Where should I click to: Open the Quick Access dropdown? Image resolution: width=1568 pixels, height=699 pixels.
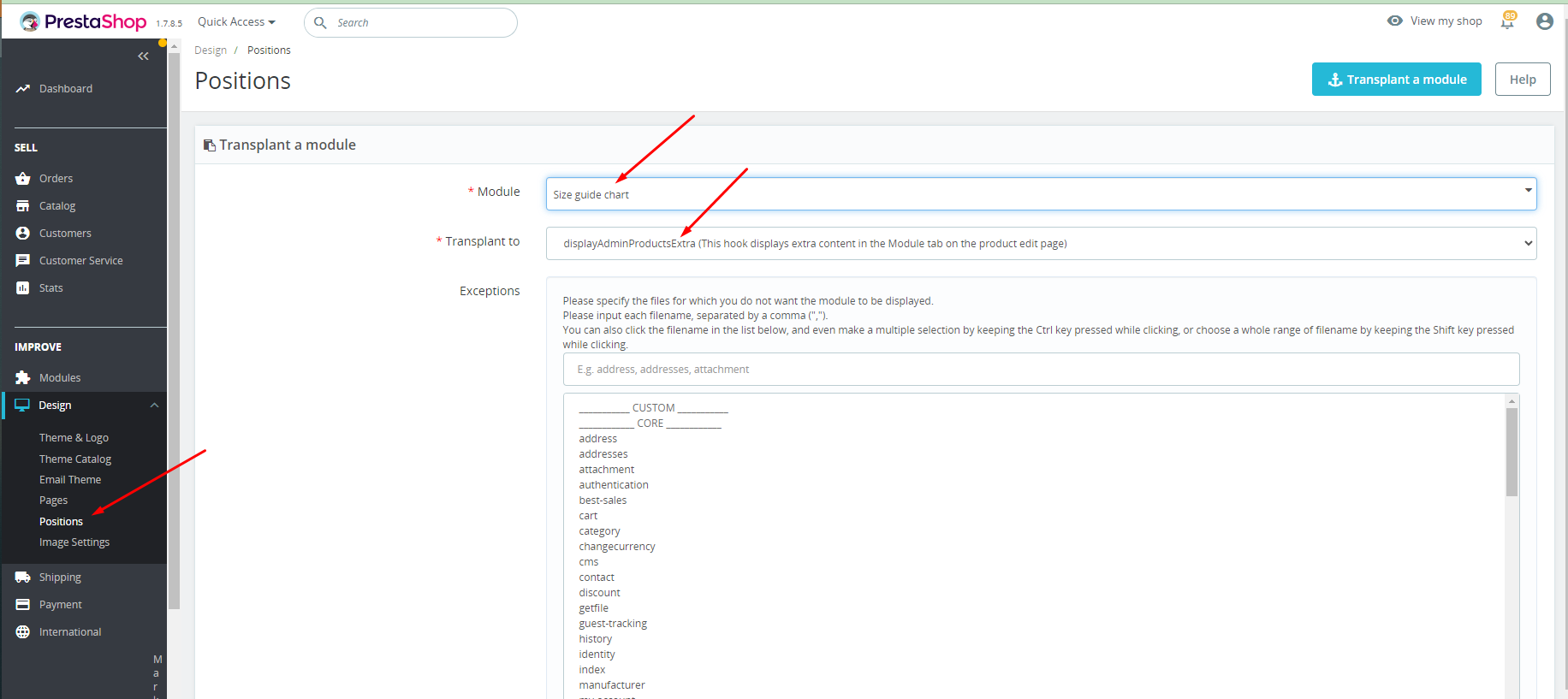236,22
